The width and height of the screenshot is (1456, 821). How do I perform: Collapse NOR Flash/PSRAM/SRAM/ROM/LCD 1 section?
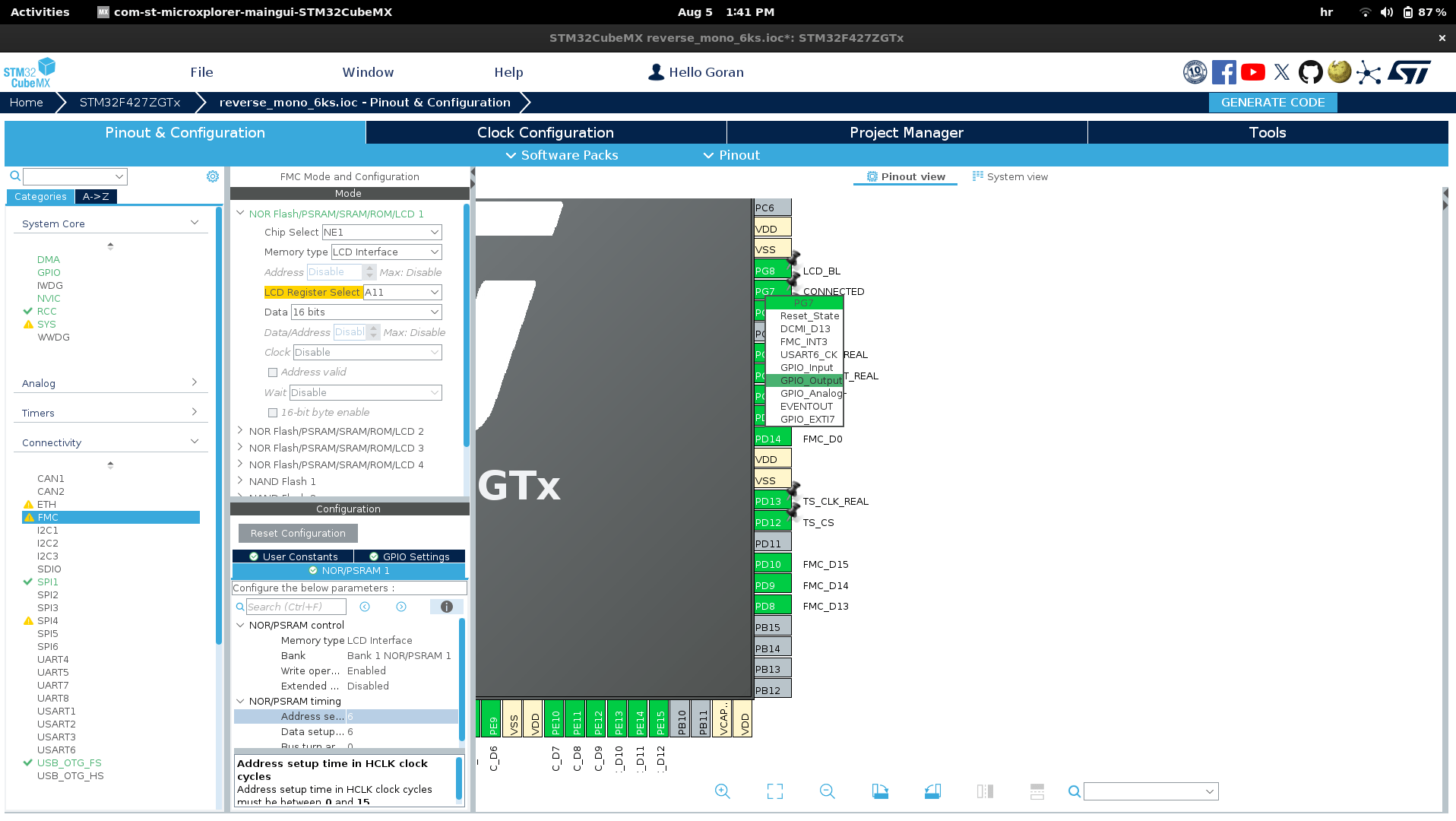pyautogui.click(x=240, y=214)
